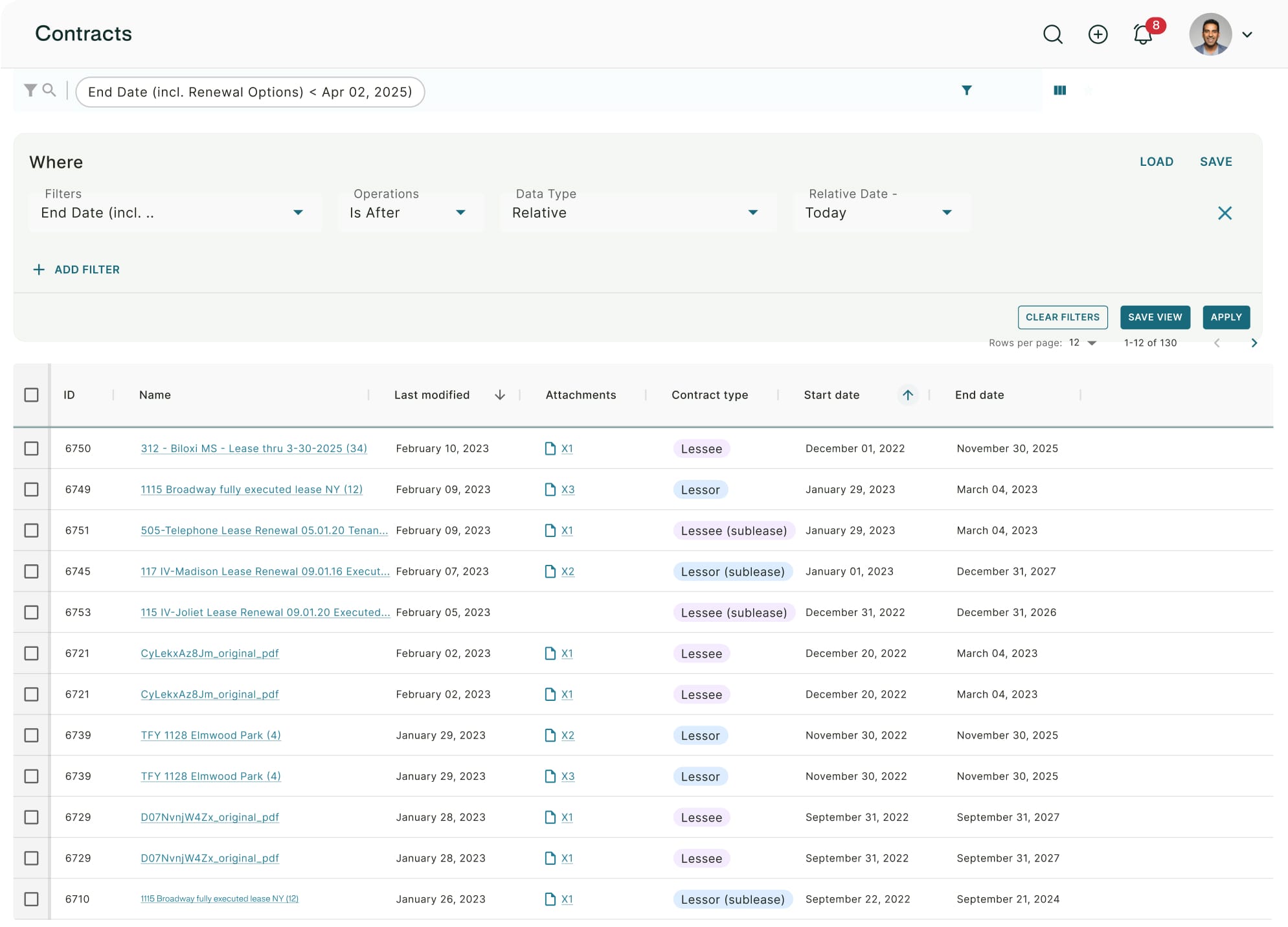This screenshot has height=927, width=1288.
Task: Click attachment file icon in row 6751
Action: (x=550, y=531)
